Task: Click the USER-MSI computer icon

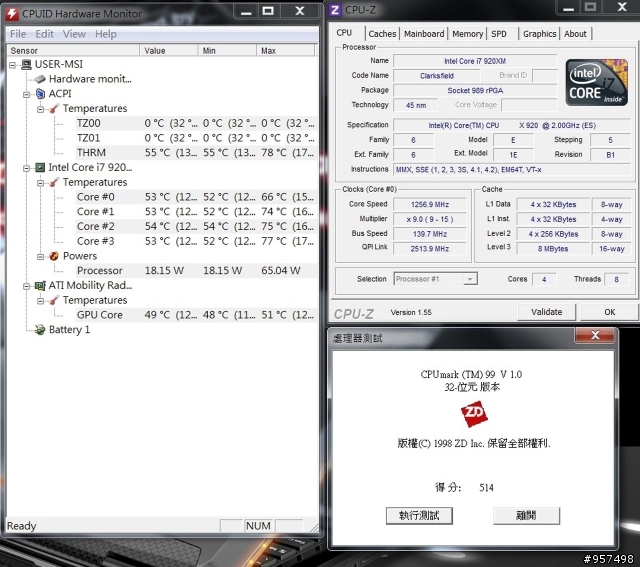Action: pyautogui.click(x=27, y=64)
